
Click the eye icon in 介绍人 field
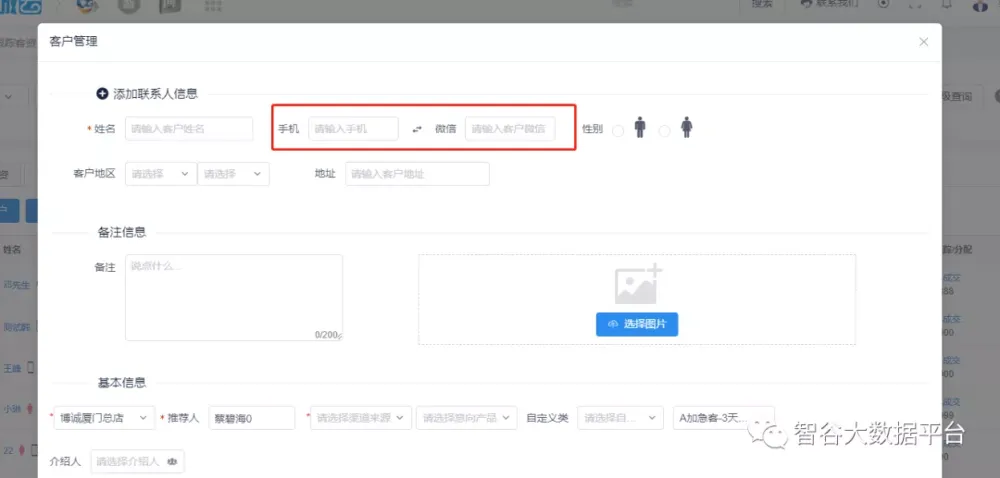pos(172,462)
